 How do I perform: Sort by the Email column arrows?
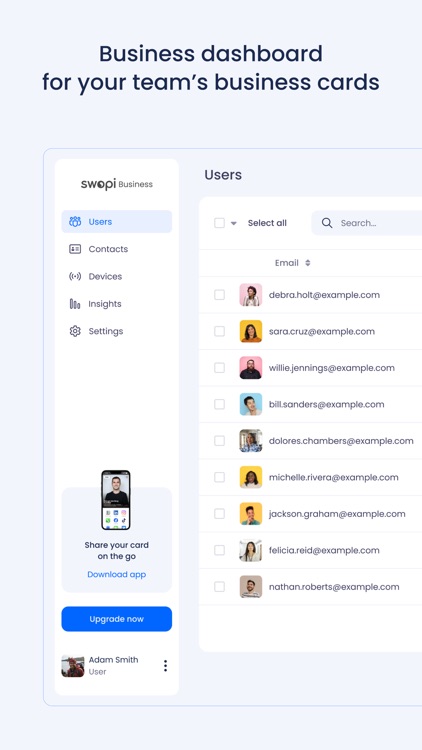point(308,263)
